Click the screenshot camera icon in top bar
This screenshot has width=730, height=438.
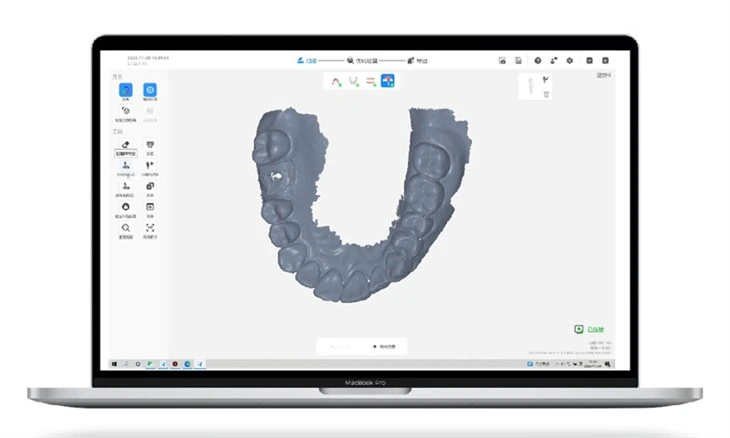tap(502, 61)
